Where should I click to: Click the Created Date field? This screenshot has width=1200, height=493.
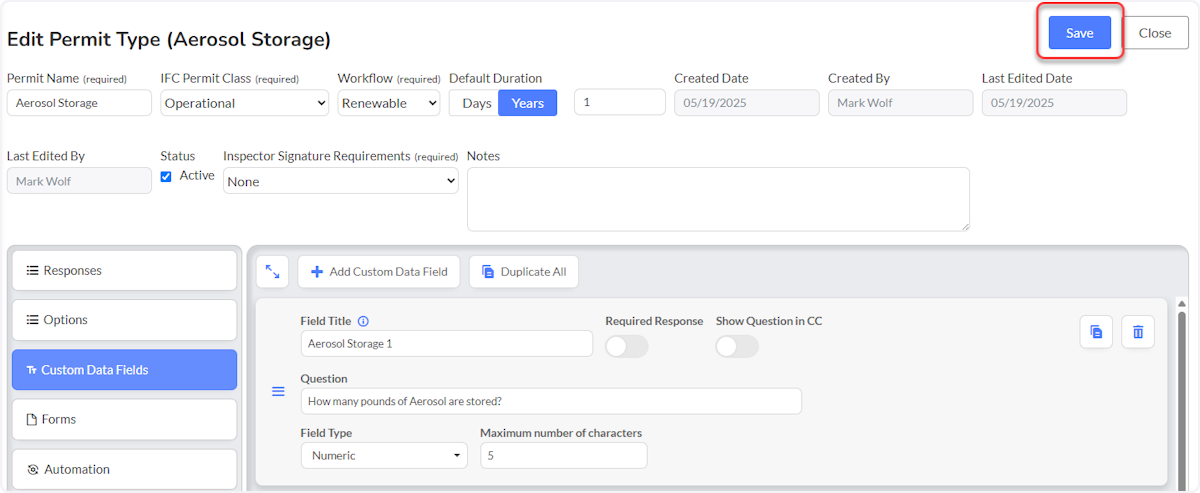[x=747, y=103]
